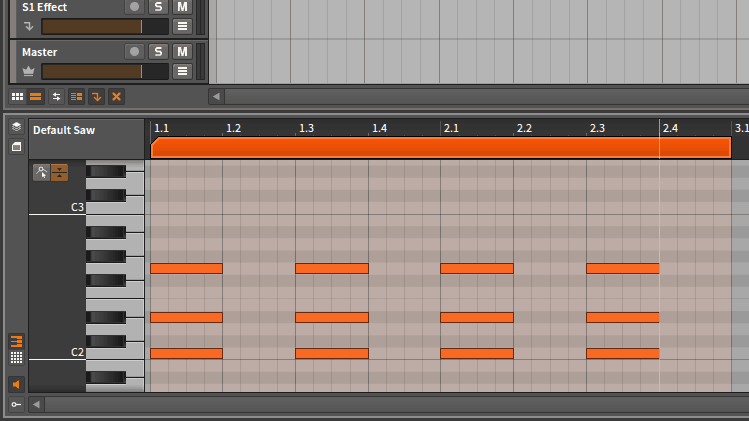This screenshot has width=749, height=421.
Task: Open Master track menu icon
Action: 182,72
